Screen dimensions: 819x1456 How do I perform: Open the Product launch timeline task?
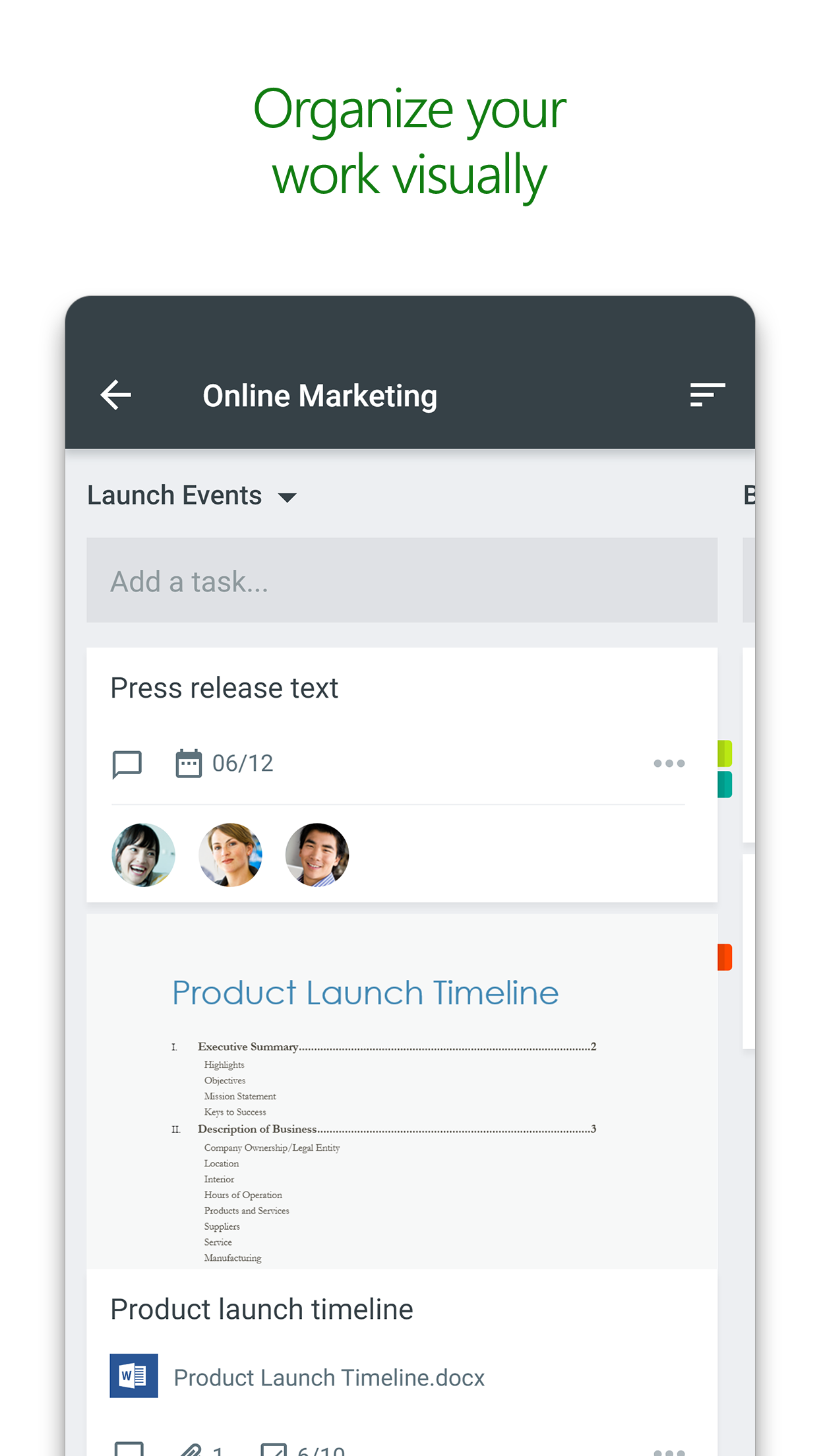coord(262,1310)
